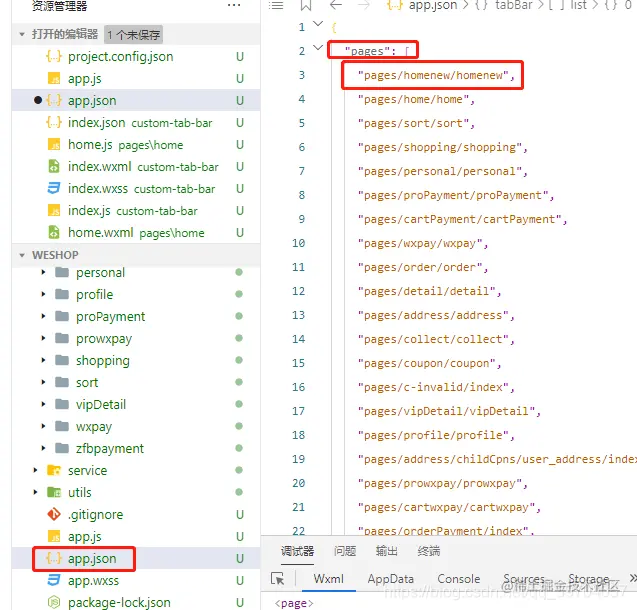This screenshot has height=610, width=637.
Task: Click the service folder icon
Action: [54, 470]
